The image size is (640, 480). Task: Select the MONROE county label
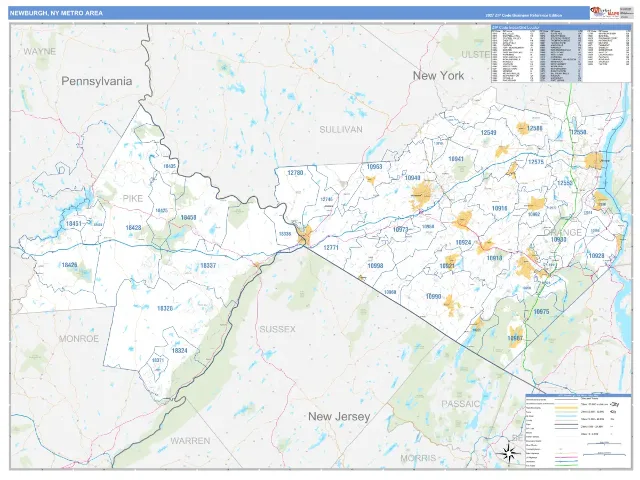pyautogui.click(x=79, y=339)
